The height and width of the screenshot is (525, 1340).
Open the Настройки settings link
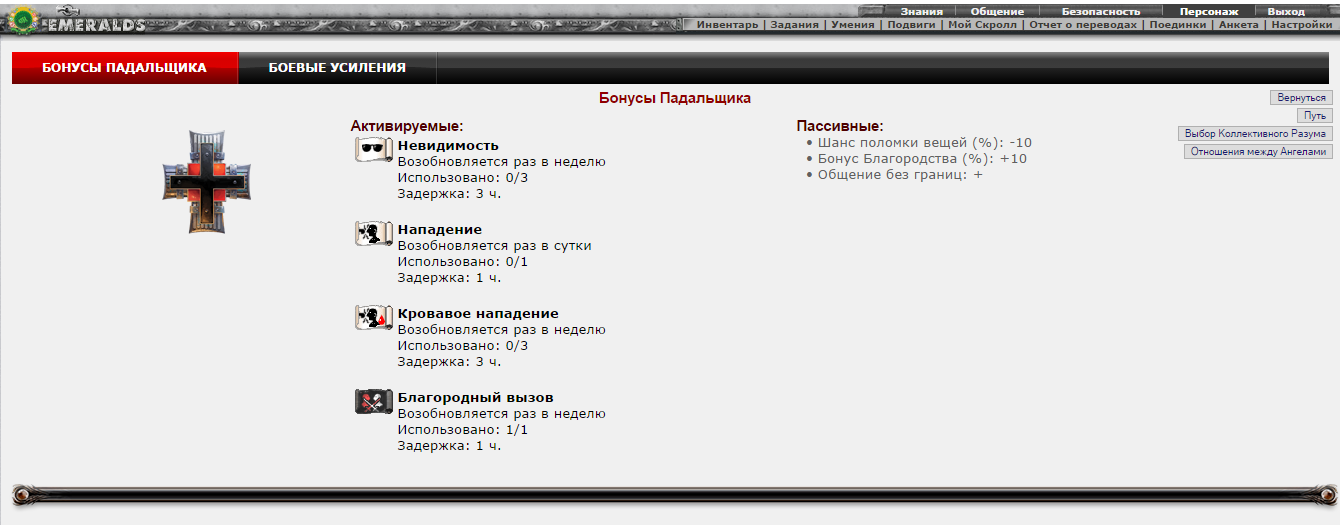click(1301, 25)
